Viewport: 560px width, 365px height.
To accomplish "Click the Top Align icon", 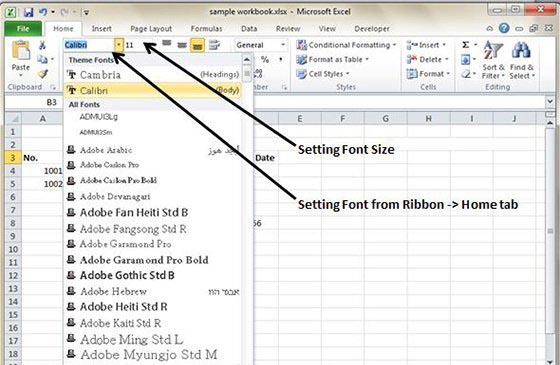I will pyautogui.click(x=167, y=44).
